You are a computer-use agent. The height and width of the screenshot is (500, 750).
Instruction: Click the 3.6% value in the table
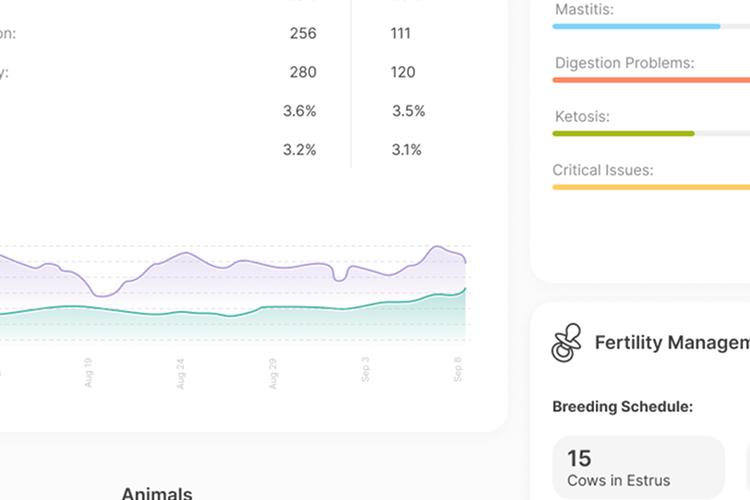click(x=300, y=111)
